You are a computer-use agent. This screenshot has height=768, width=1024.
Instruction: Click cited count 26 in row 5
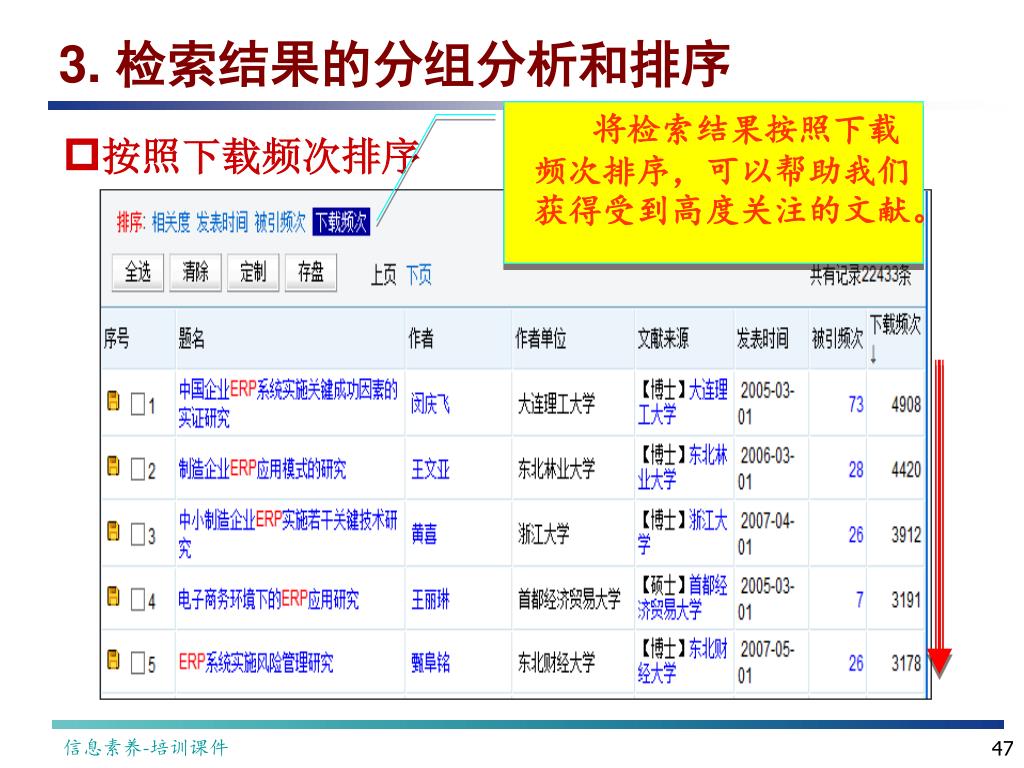[856, 664]
